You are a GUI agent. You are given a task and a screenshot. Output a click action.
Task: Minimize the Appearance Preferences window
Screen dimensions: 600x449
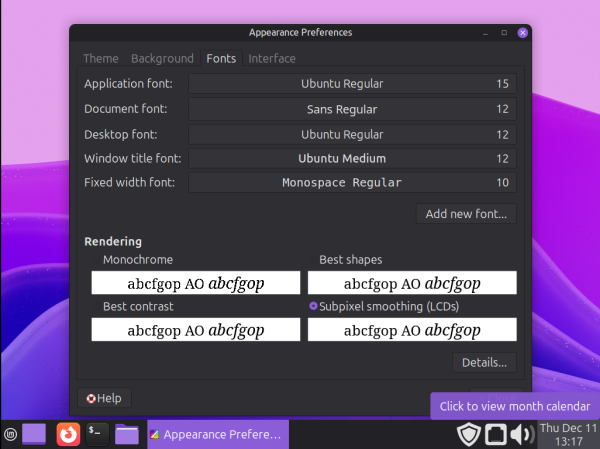[485, 33]
